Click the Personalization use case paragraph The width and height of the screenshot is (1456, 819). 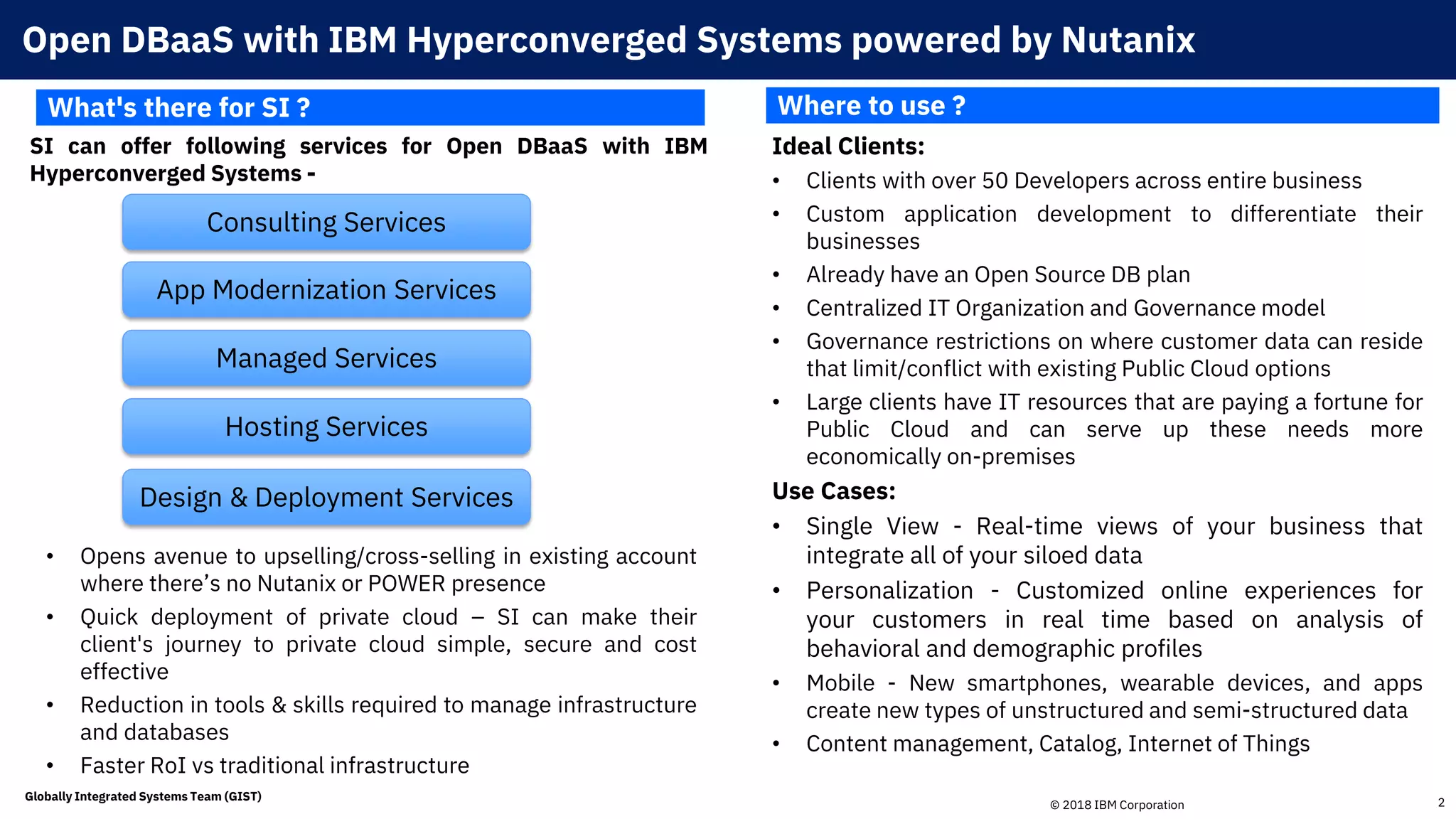click(x=1113, y=619)
